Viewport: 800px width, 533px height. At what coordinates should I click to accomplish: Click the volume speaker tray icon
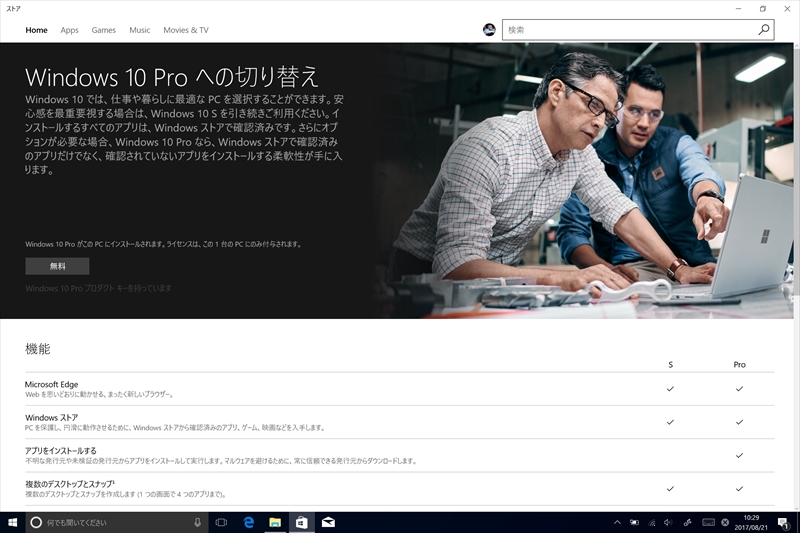668,522
